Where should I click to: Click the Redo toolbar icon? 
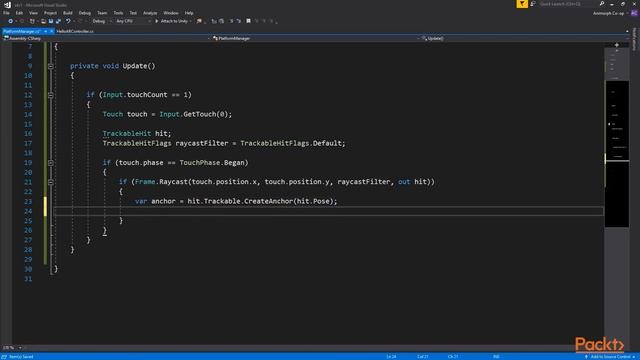(x=80, y=21)
